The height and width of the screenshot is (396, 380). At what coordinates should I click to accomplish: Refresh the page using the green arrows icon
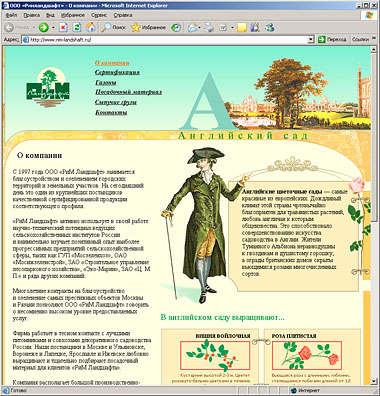click(77, 27)
